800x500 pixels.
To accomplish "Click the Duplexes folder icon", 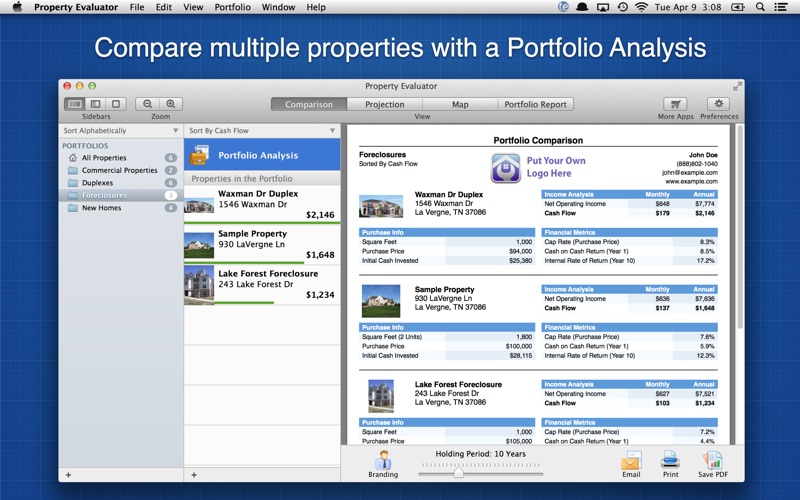I will pyautogui.click(x=73, y=183).
